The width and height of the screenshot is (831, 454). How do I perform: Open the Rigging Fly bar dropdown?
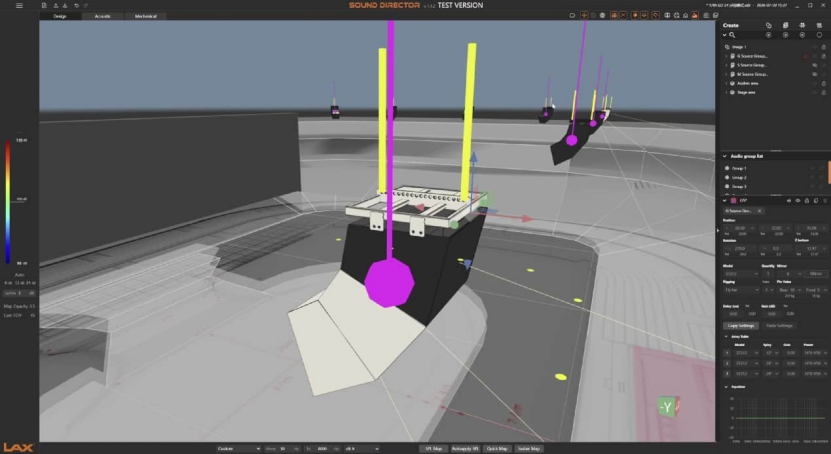[x=741, y=290]
